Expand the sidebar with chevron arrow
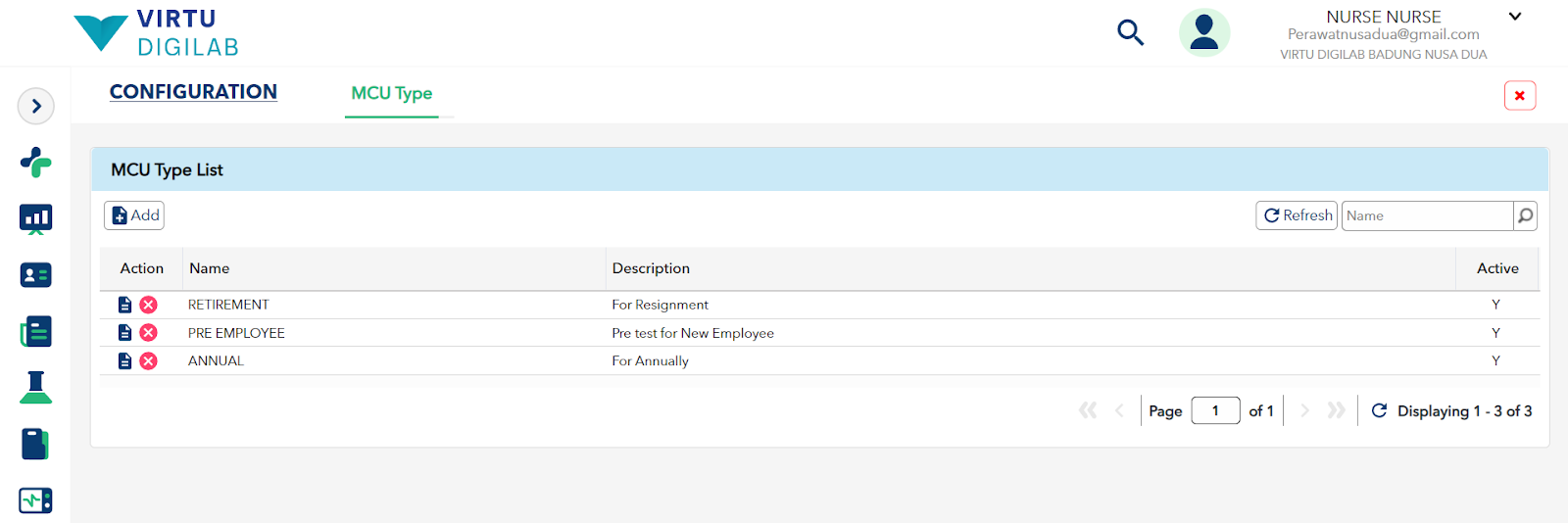The width and height of the screenshot is (1568, 523). tap(36, 106)
